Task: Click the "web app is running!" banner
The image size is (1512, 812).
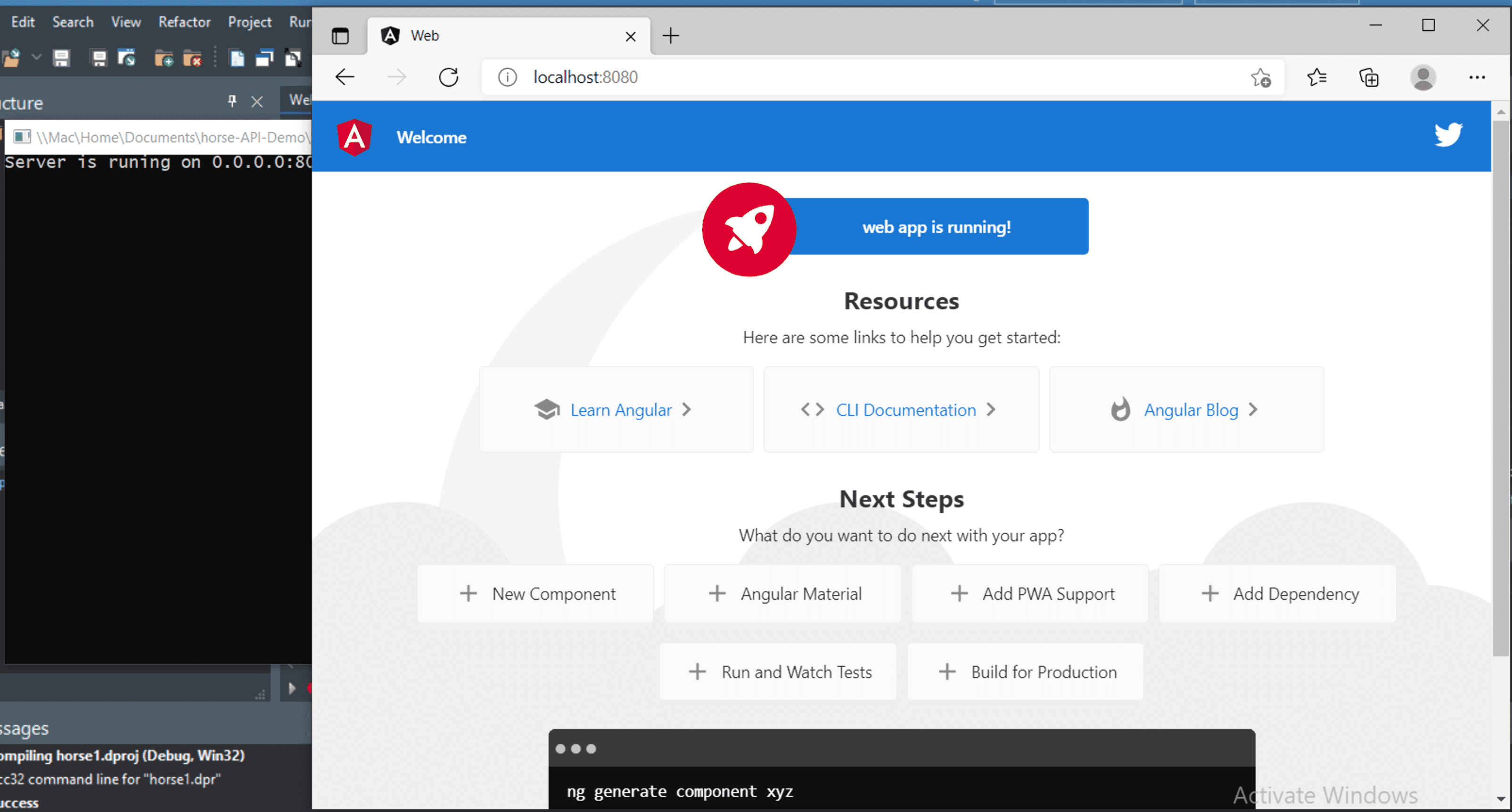Action: tap(936, 227)
